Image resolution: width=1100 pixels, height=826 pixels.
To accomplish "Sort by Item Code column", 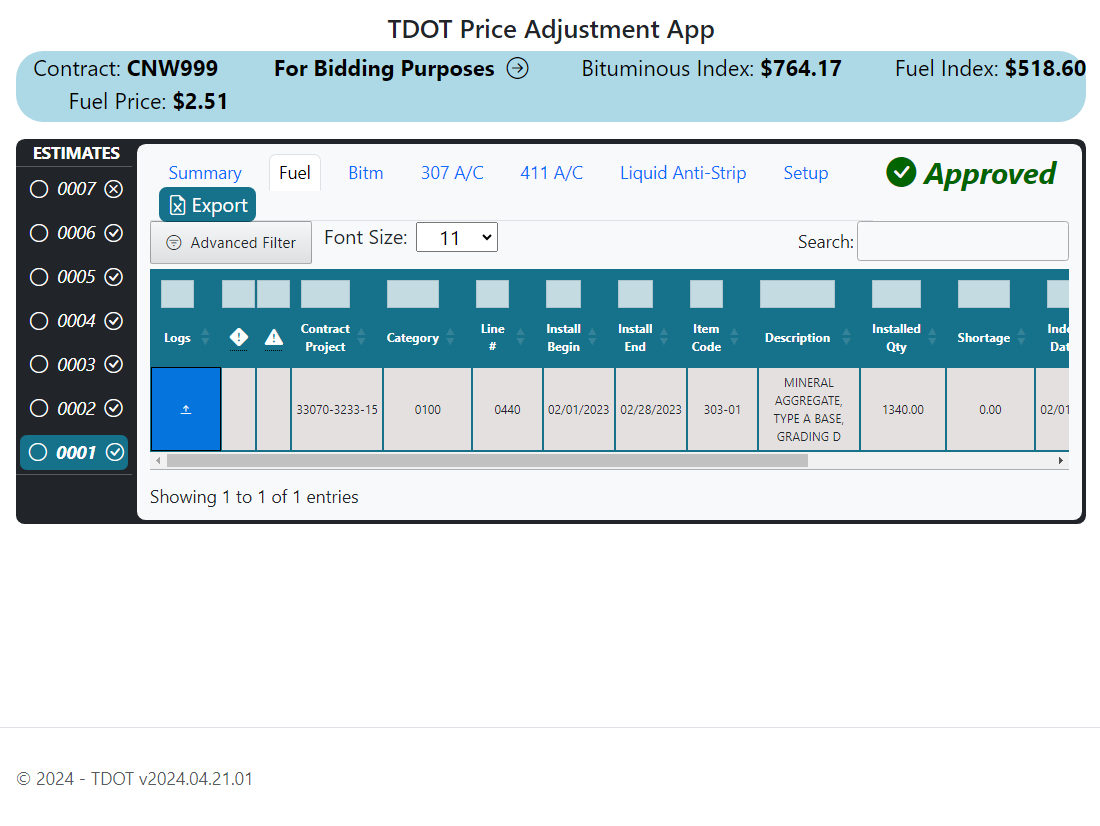I will tap(735, 338).
